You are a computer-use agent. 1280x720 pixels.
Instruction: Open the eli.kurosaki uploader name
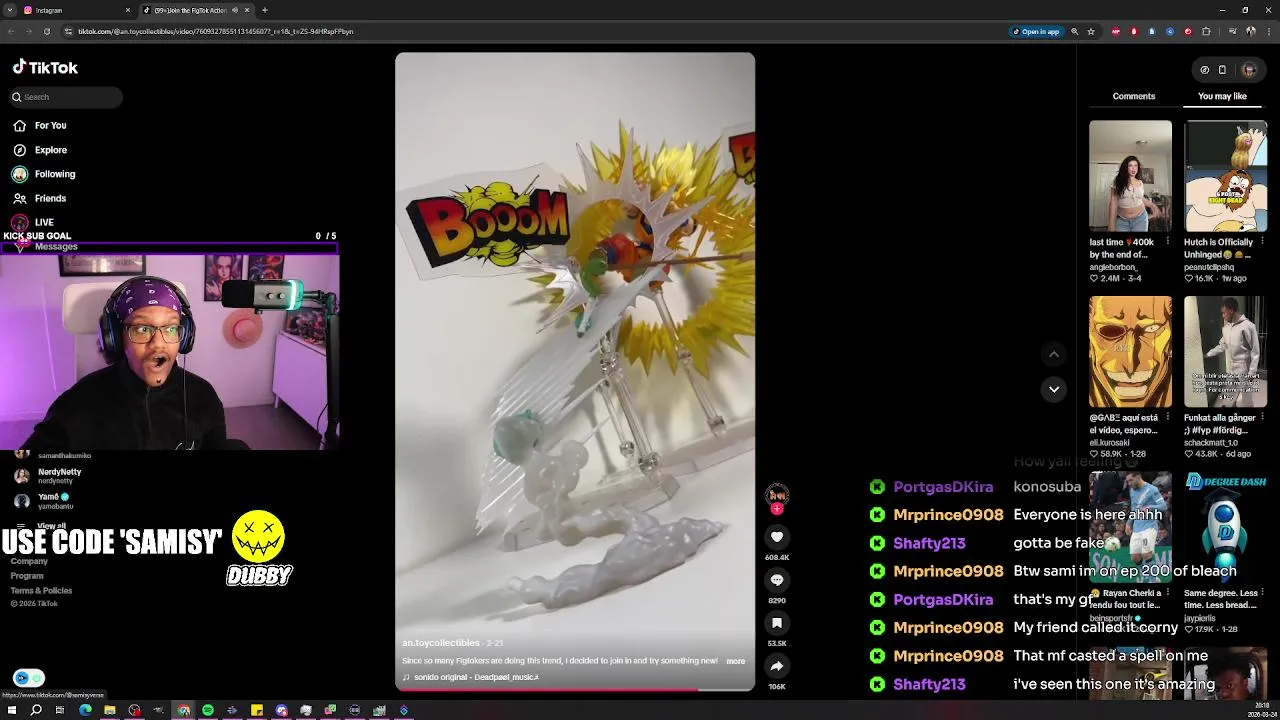[x=1108, y=442]
